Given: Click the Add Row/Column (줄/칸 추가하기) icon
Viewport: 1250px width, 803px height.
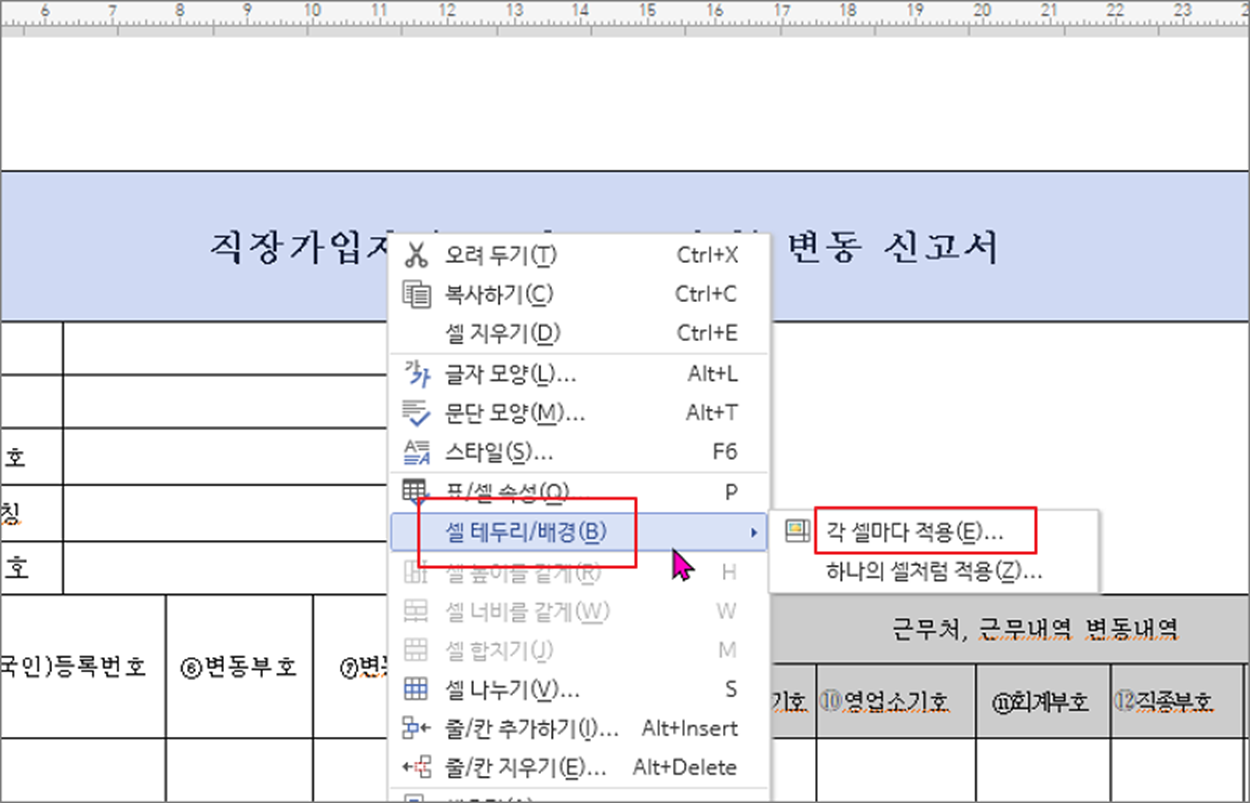Looking at the screenshot, I should (415, 728).
